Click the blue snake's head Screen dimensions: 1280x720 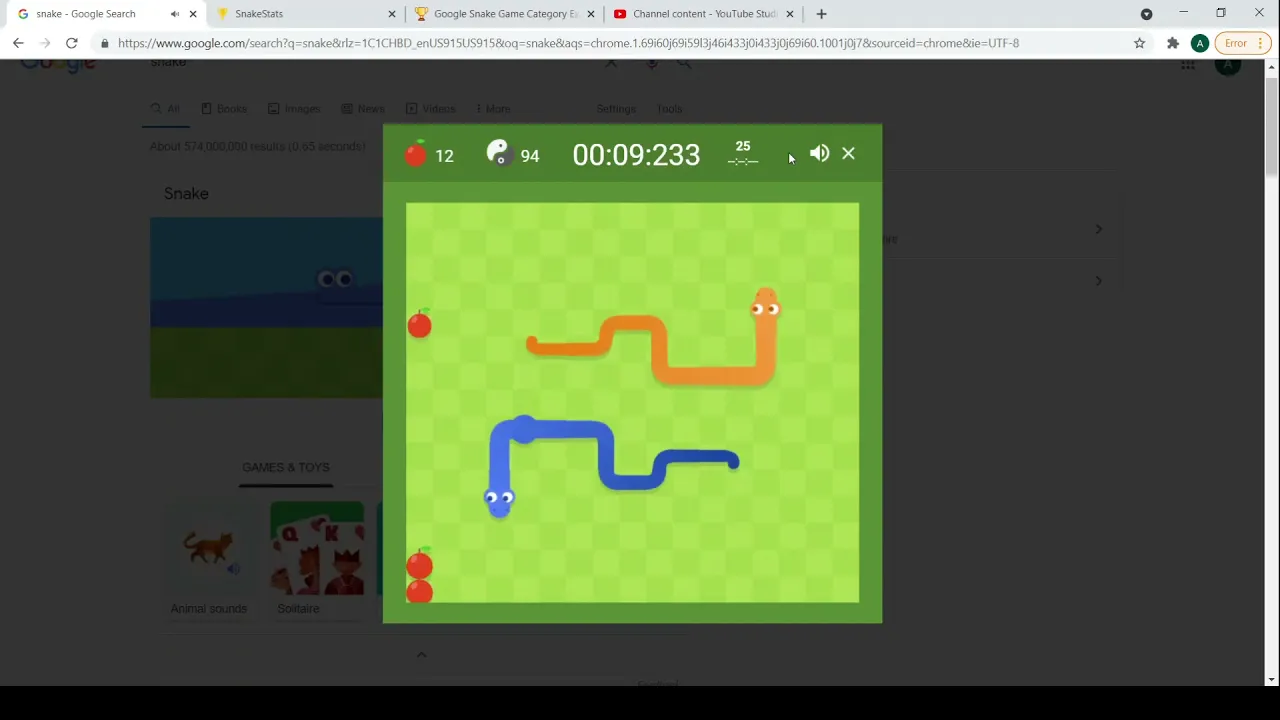(x=499, y=501)
